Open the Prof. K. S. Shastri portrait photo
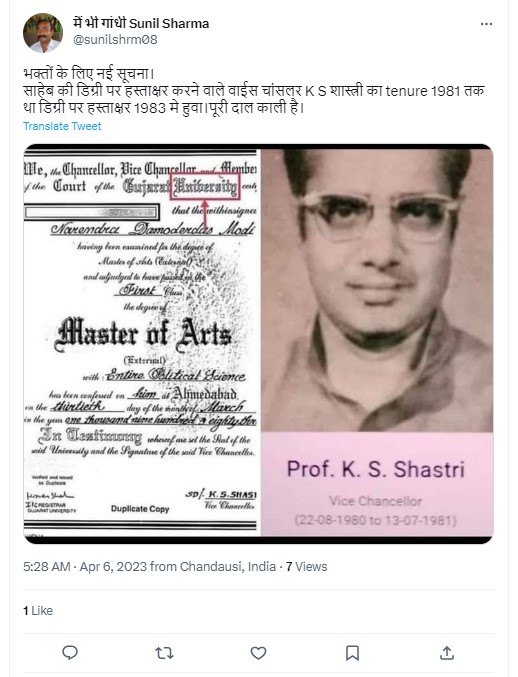The width and height of the screenshot is (518, 677). pos(377,290)
